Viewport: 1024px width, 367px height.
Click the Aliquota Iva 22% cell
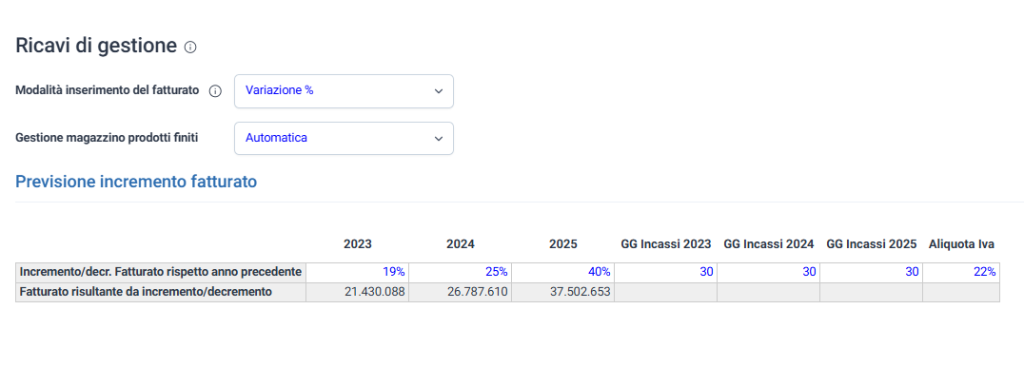point(961,272)
